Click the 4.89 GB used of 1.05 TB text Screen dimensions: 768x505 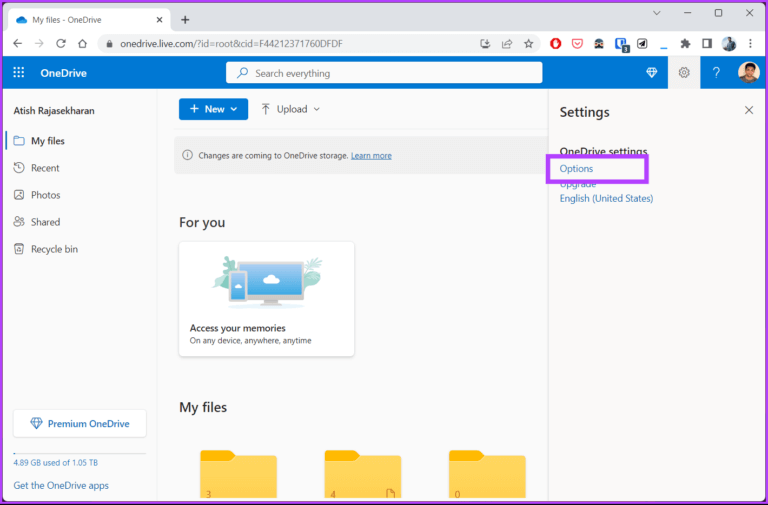[55, 462]
